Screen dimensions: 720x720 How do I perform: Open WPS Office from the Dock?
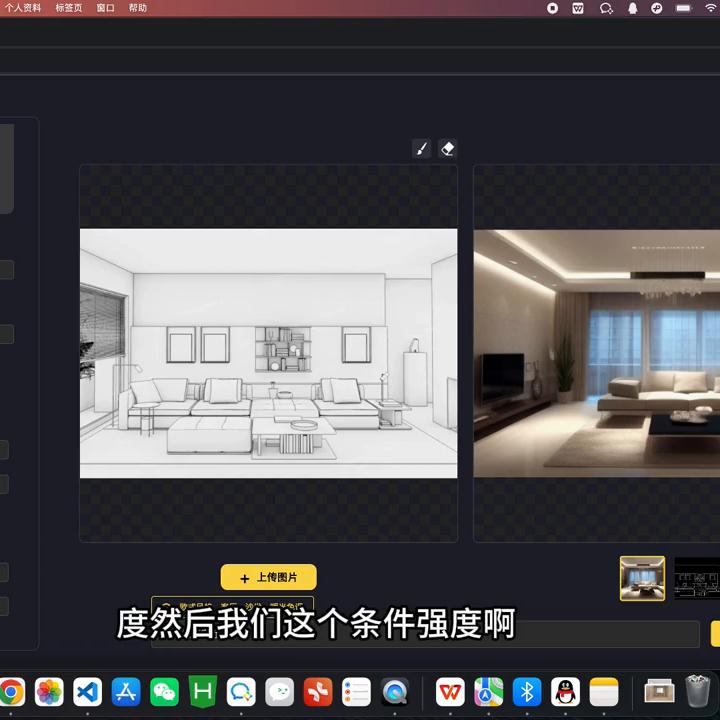pyautogui.click(x=450, y=692)
